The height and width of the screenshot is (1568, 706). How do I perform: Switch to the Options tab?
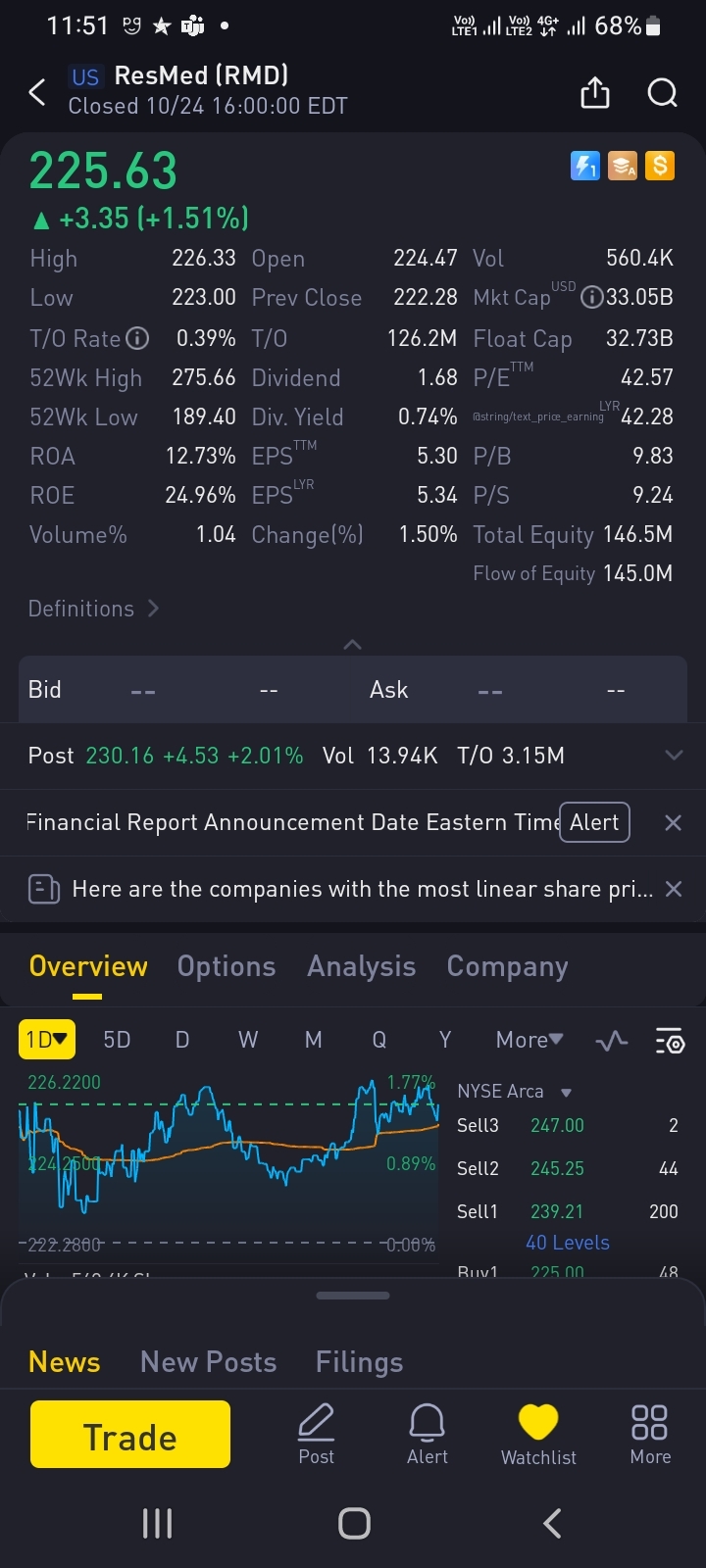point(227,966)
